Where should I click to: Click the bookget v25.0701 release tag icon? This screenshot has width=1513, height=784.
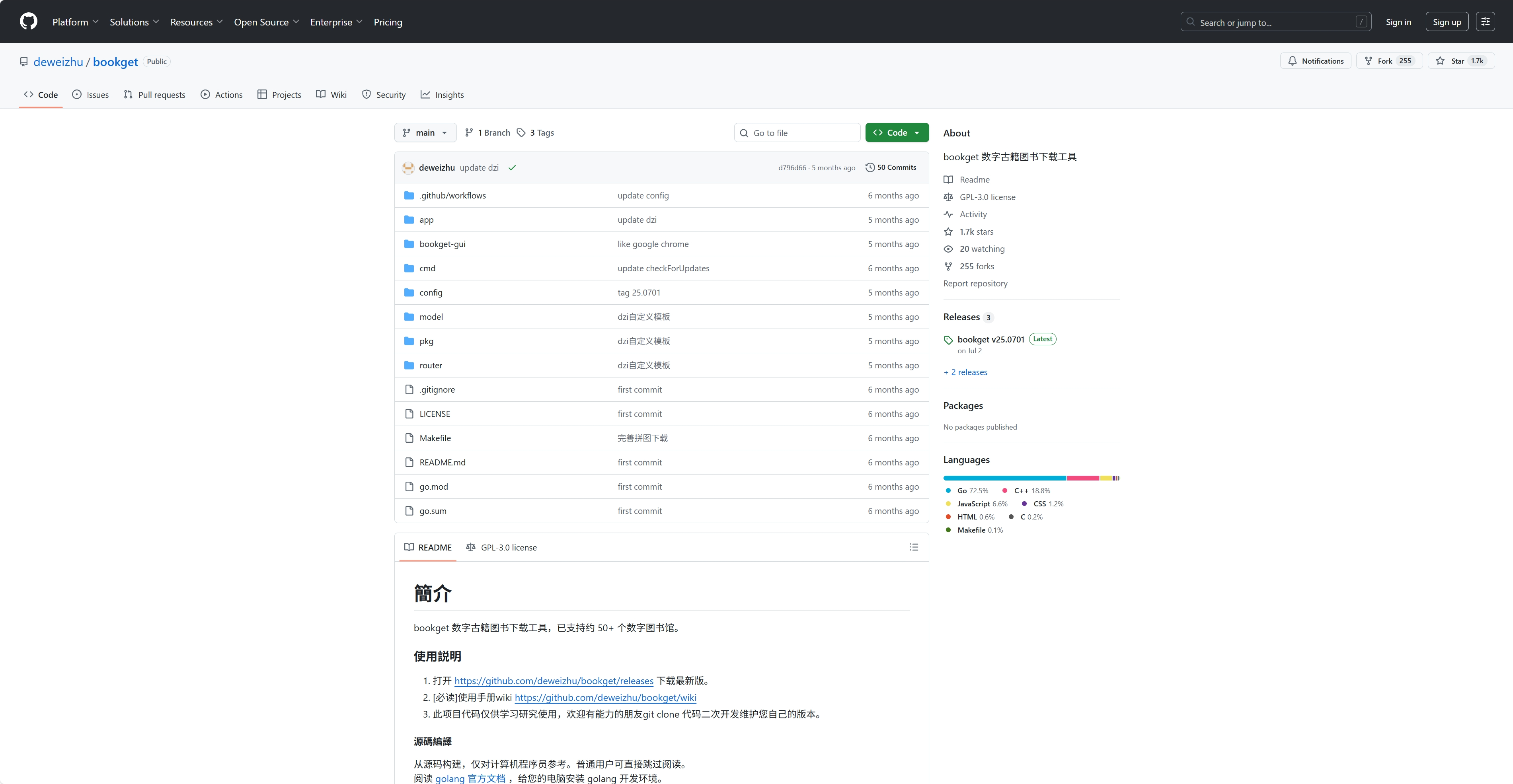pos(948,340)
